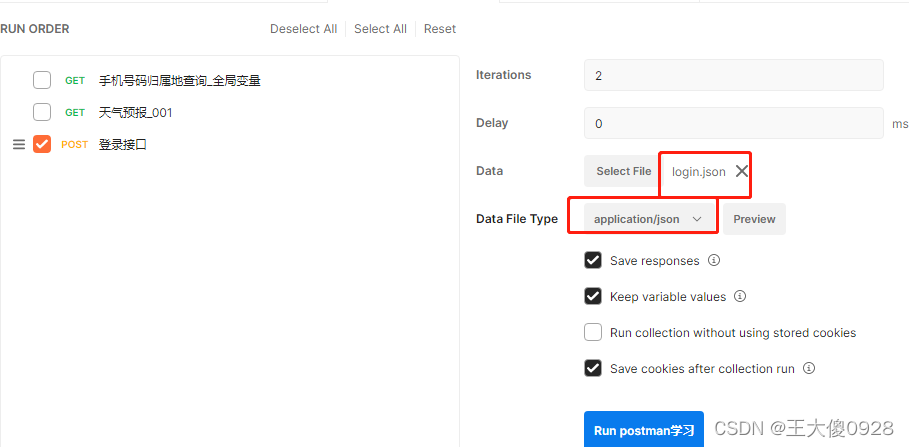Grab the reorder handle for 登录接口
909x447 pixels.
coord(19,144)
